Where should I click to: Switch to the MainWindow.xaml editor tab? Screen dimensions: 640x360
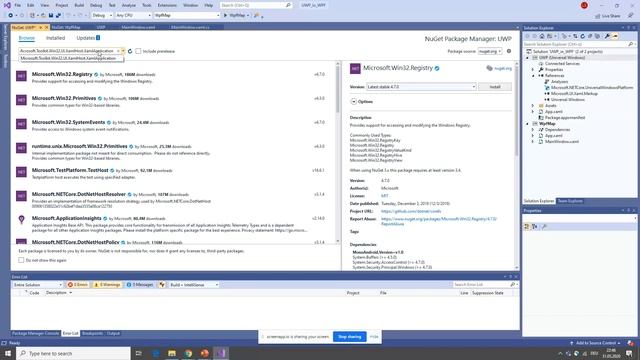(138, 27)
